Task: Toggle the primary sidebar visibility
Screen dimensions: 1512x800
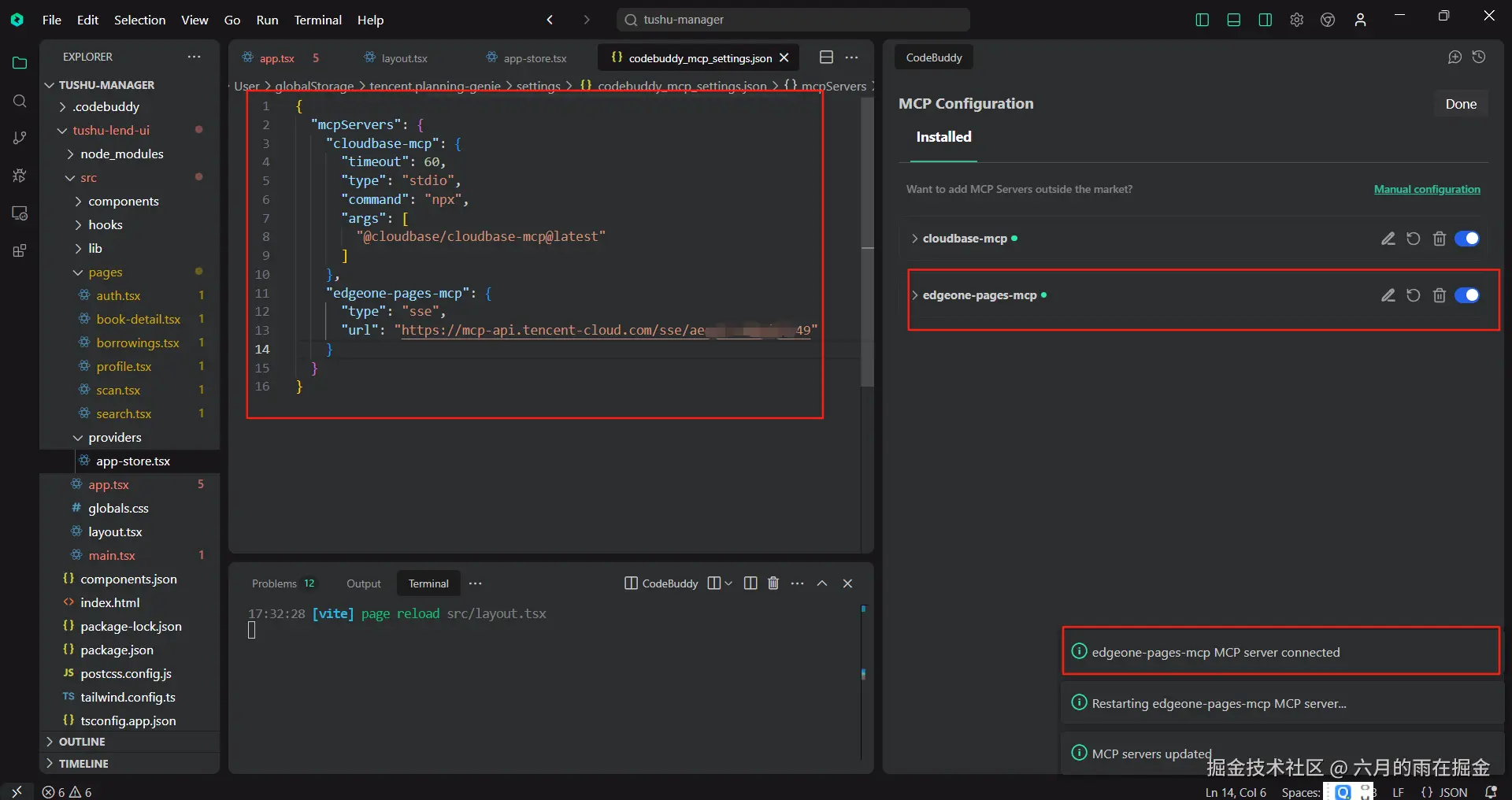Action: tap(1202, 20)
